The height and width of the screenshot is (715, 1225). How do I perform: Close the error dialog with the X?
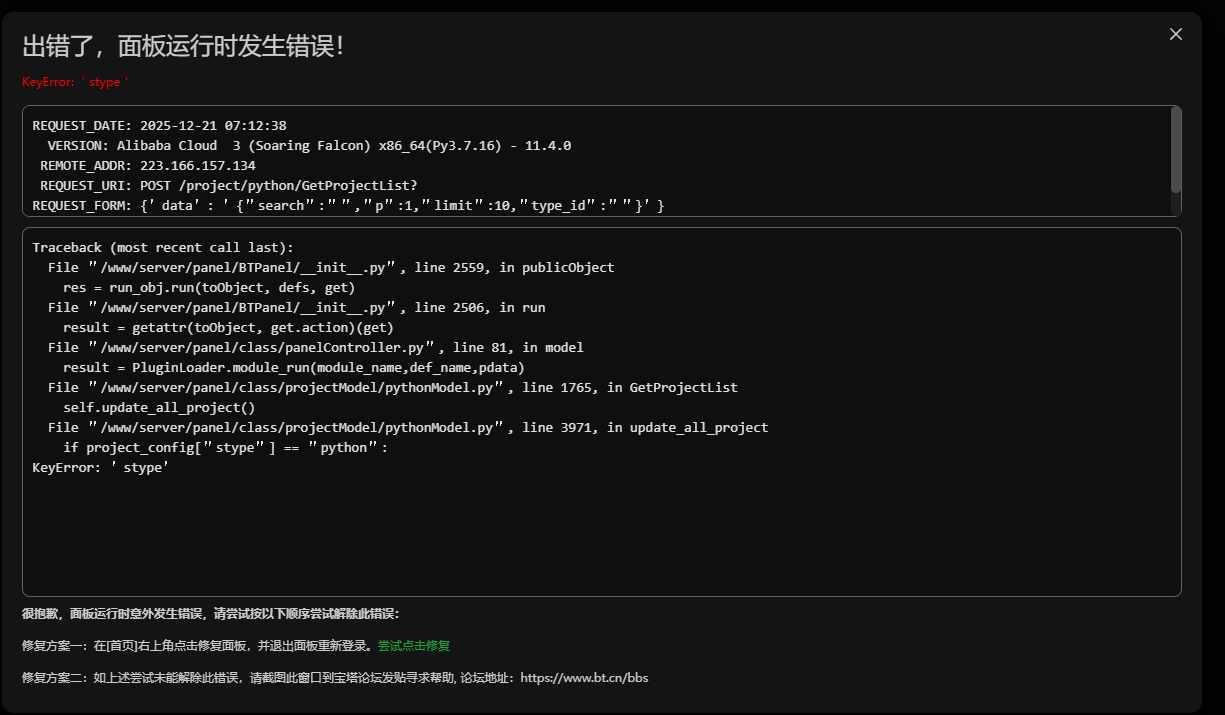(1176, 34)
